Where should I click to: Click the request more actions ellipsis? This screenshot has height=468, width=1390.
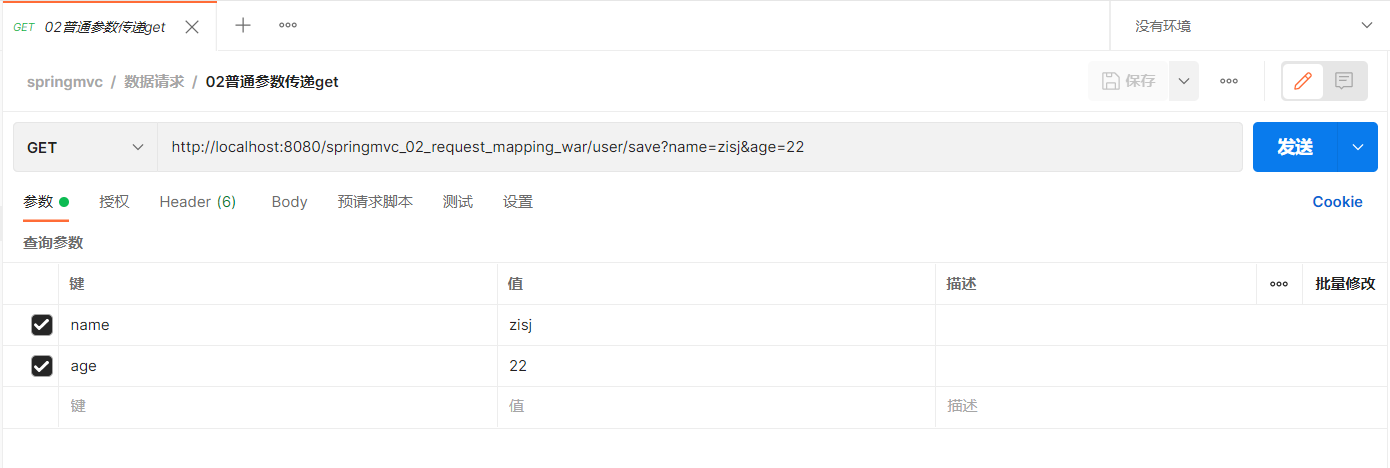point(1229,81)
